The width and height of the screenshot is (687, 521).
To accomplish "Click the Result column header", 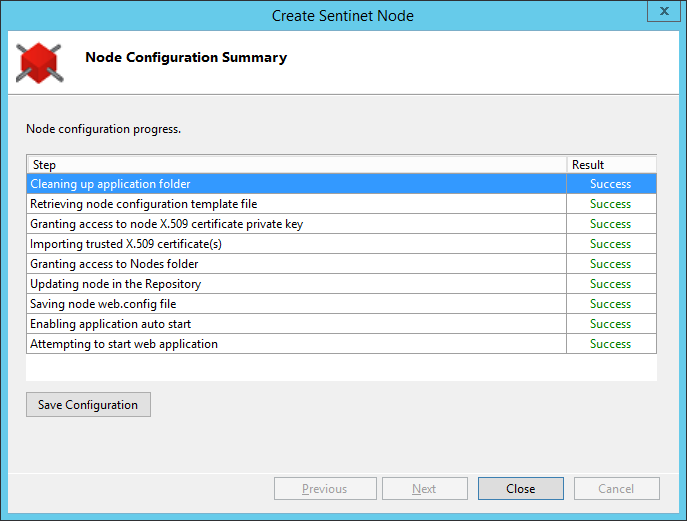I will tap(612, 165).
